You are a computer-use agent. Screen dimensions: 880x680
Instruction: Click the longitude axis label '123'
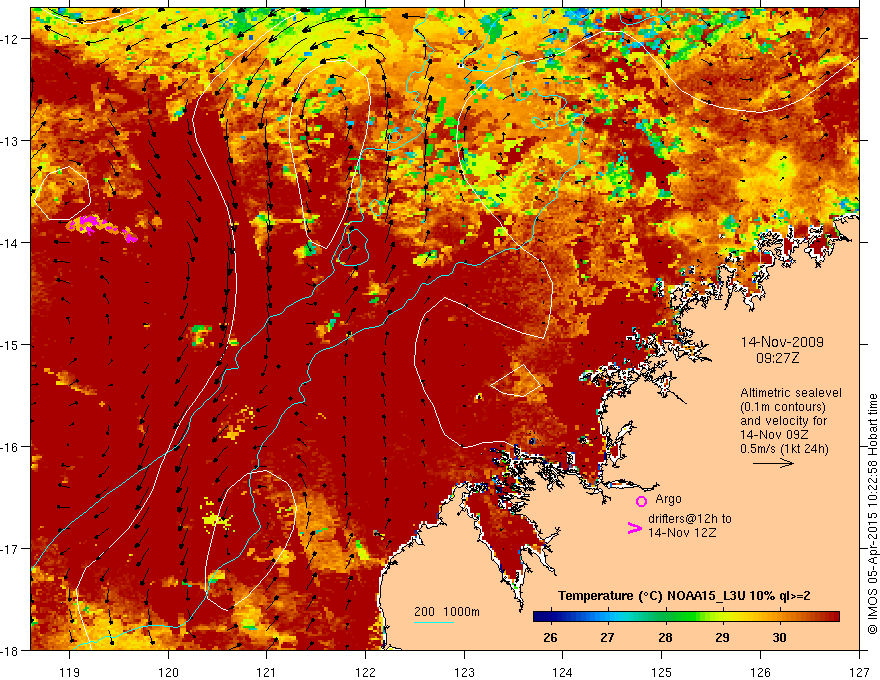pyautogui.click(x=464, y=672)
